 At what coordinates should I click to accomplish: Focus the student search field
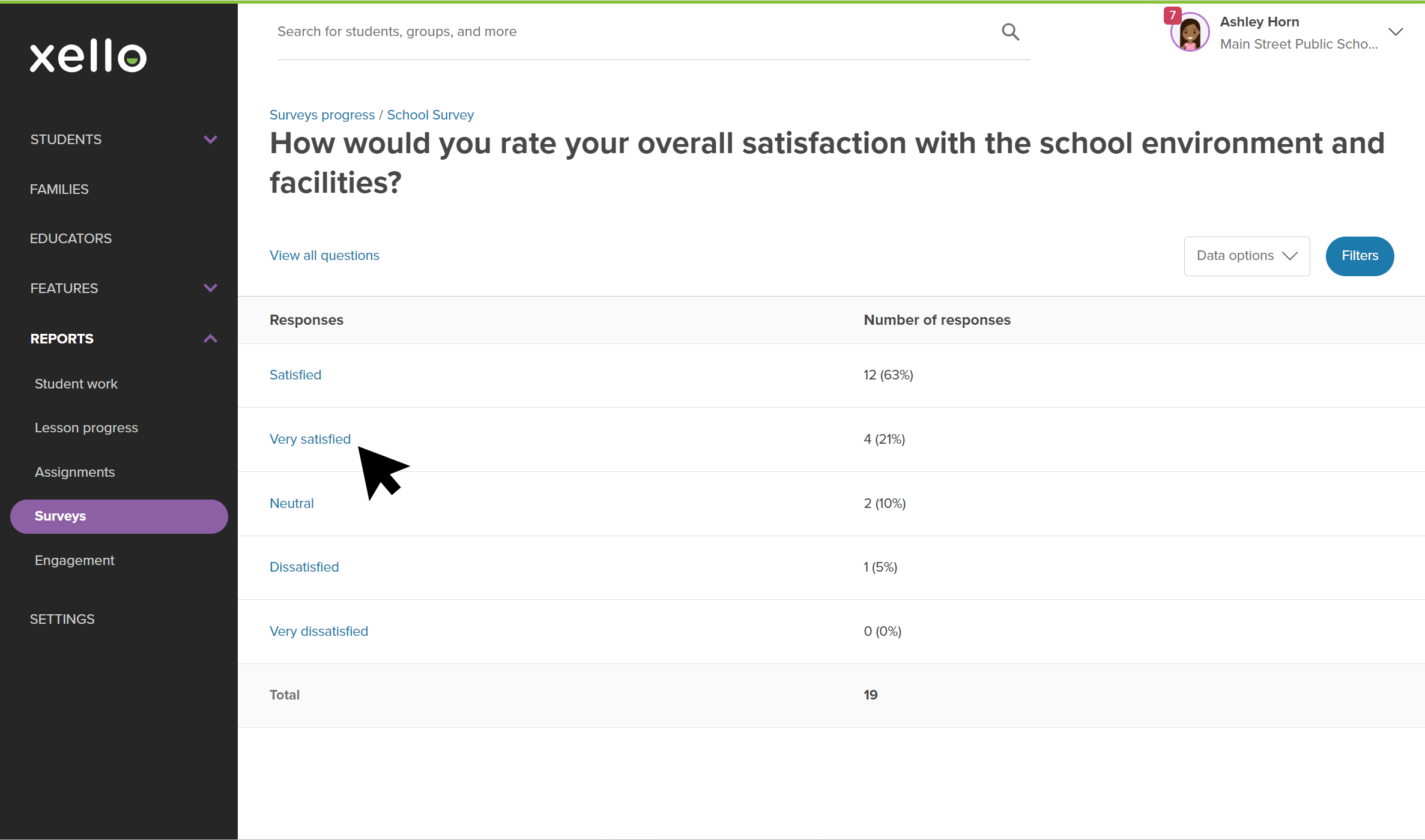[637, 32]
